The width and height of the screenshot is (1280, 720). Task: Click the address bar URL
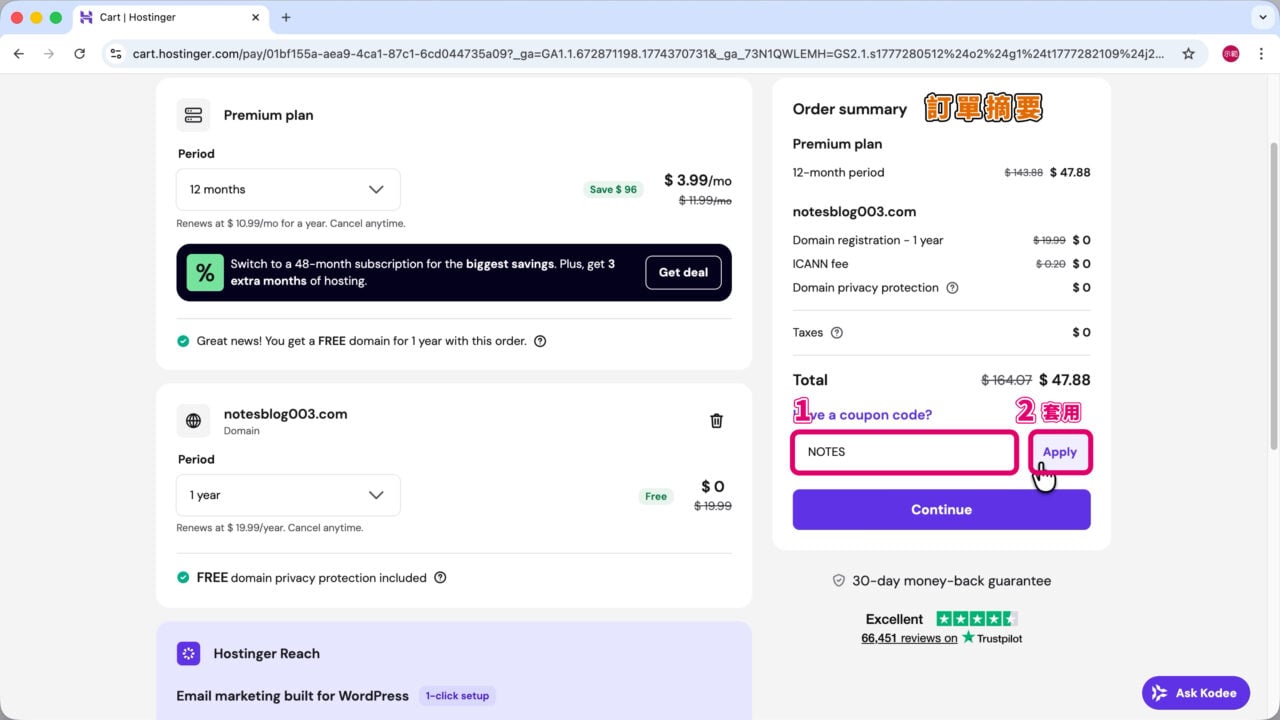point(648,54)
